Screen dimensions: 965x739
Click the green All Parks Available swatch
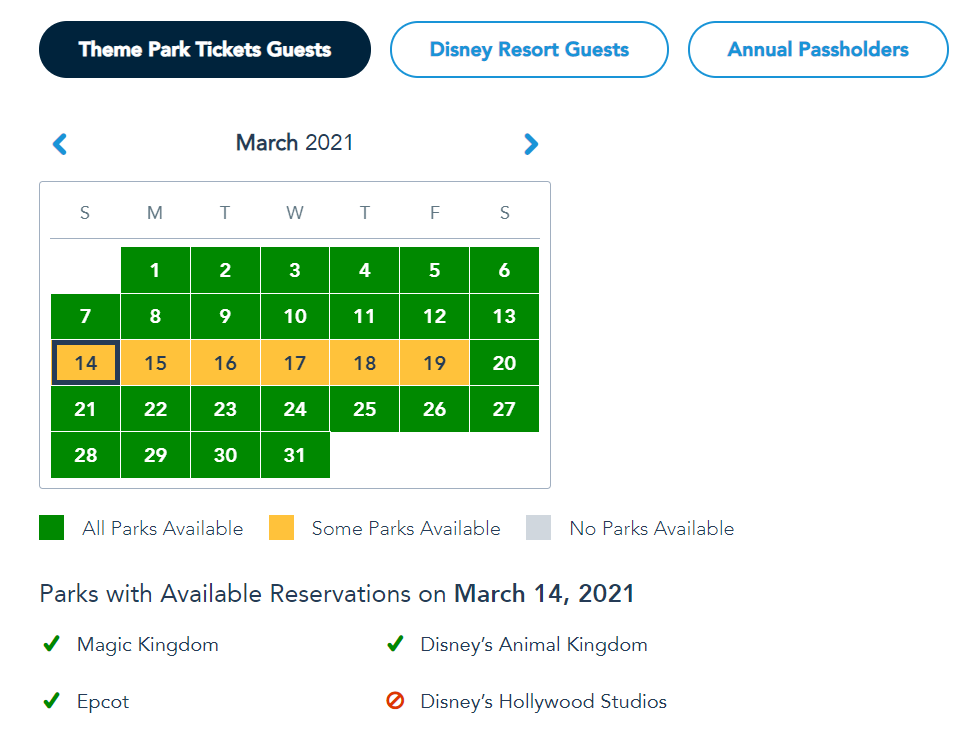point(52,528)
